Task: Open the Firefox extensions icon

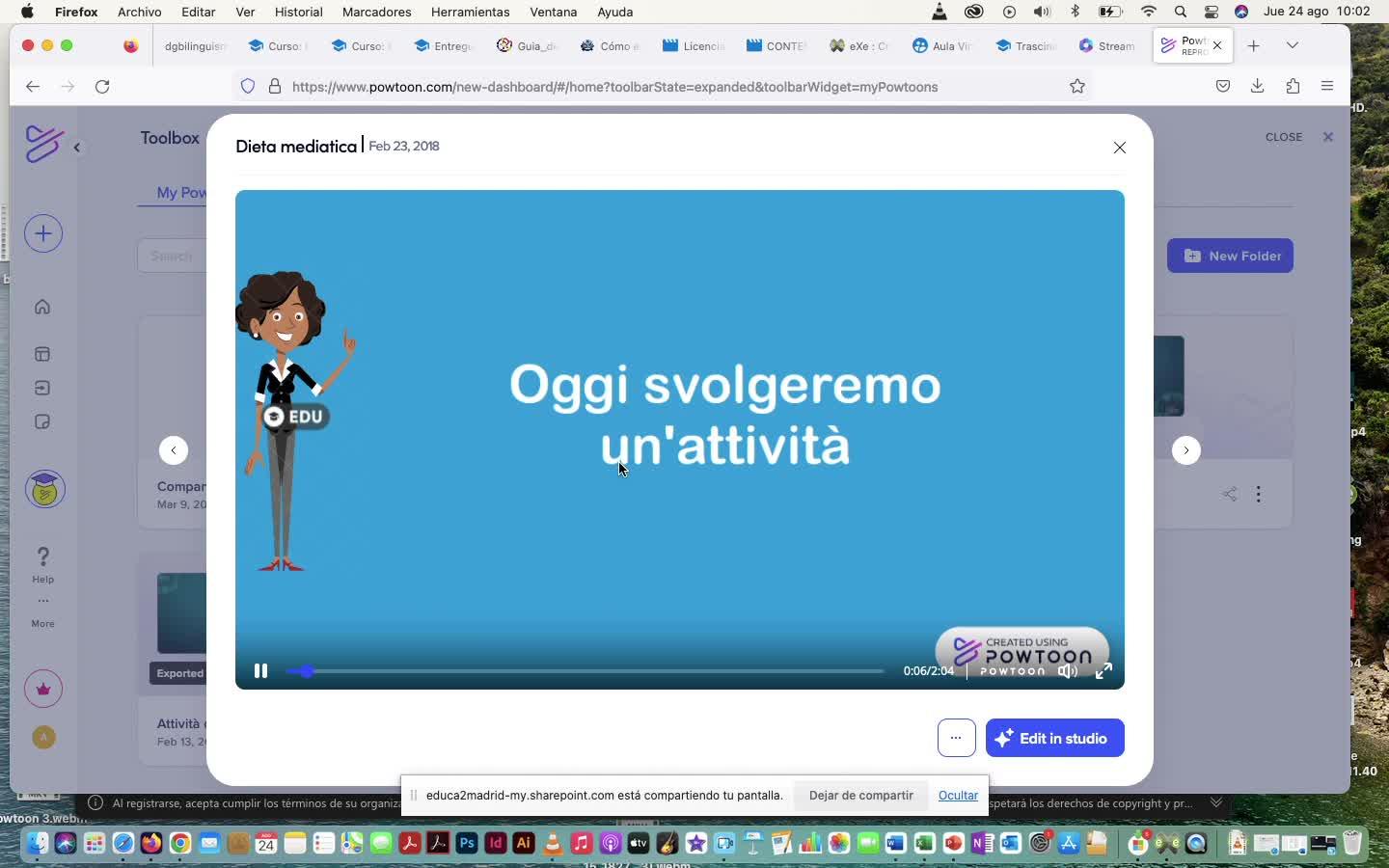Action: 1293,87
